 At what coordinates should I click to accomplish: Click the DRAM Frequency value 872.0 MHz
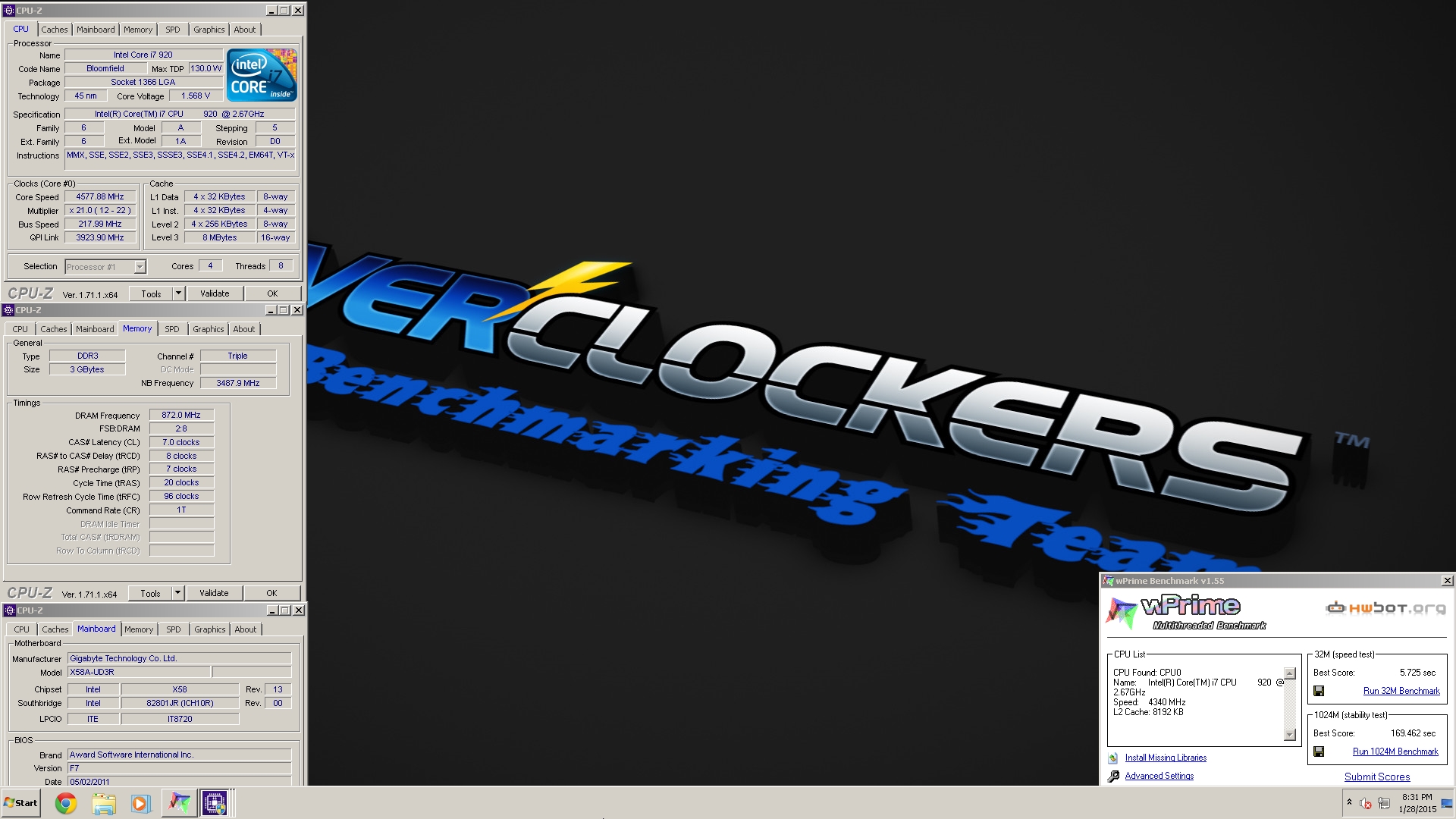point(181,415)
